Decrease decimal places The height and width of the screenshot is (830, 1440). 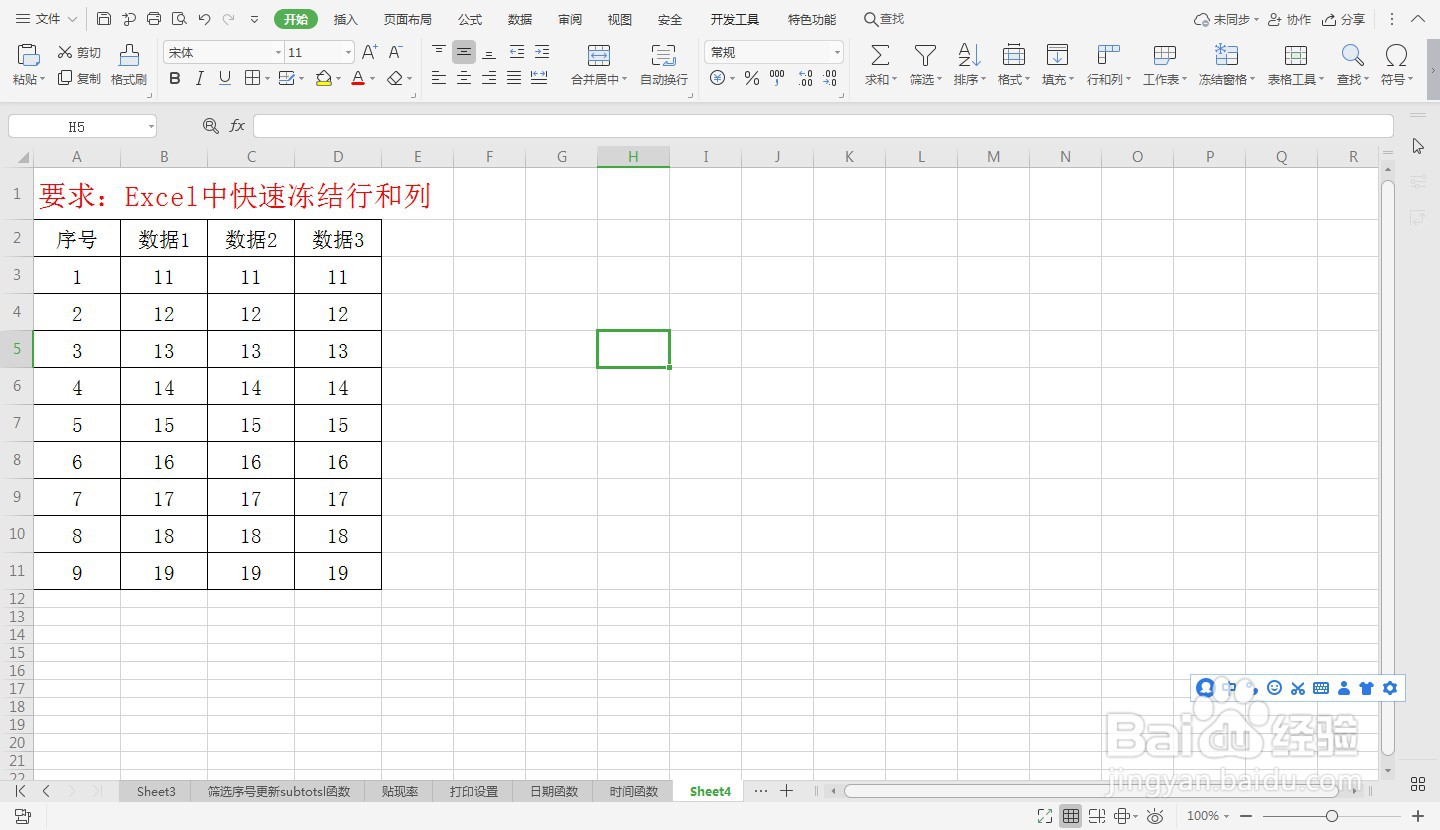(830, 78)
